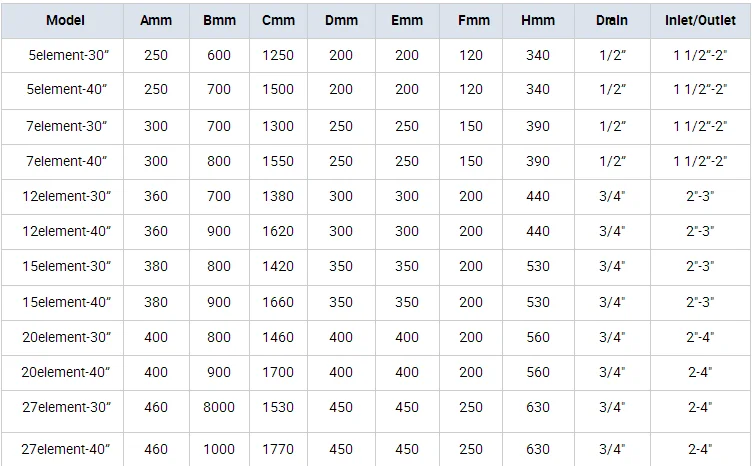
Task: Select the Inlet/Outlet column header
Action: click(x=700, y=20)
